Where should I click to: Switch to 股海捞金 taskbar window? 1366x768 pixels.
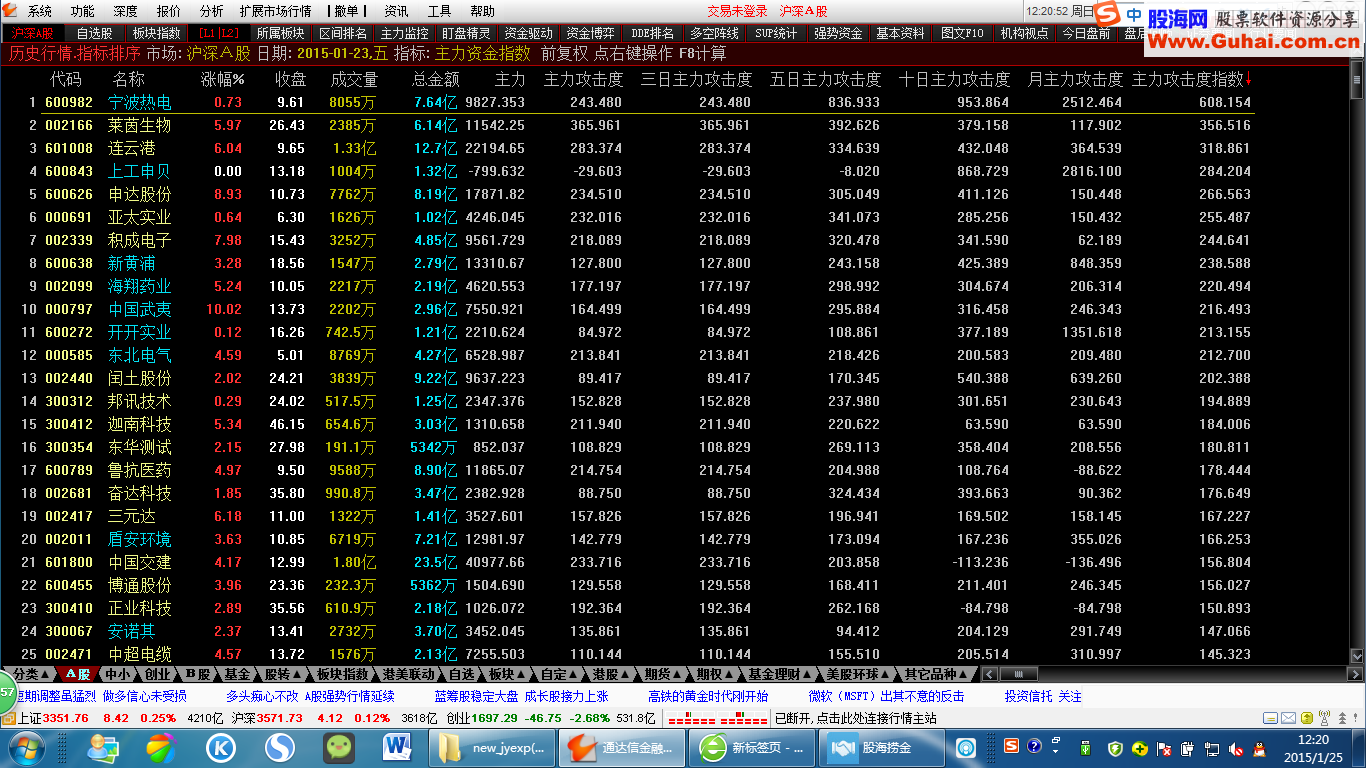pyautogui.click(x=882, y=747)
